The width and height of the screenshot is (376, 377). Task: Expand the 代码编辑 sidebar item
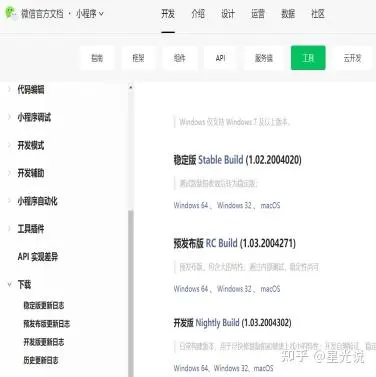[31, 89]
